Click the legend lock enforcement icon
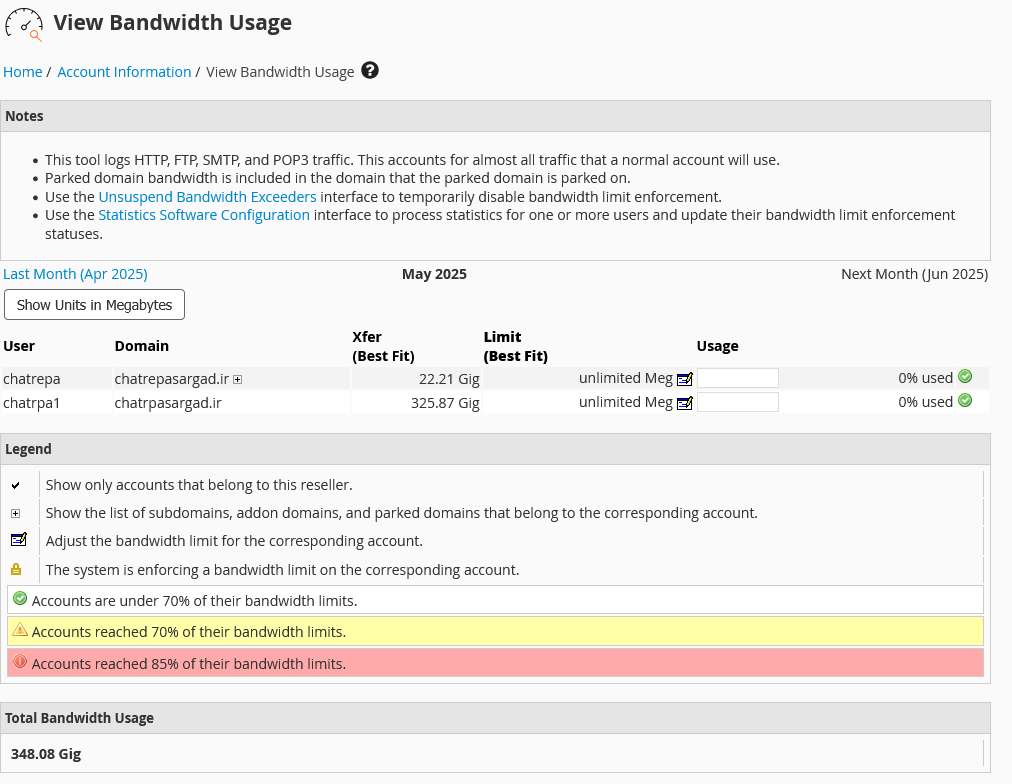 tap(15, 570)
